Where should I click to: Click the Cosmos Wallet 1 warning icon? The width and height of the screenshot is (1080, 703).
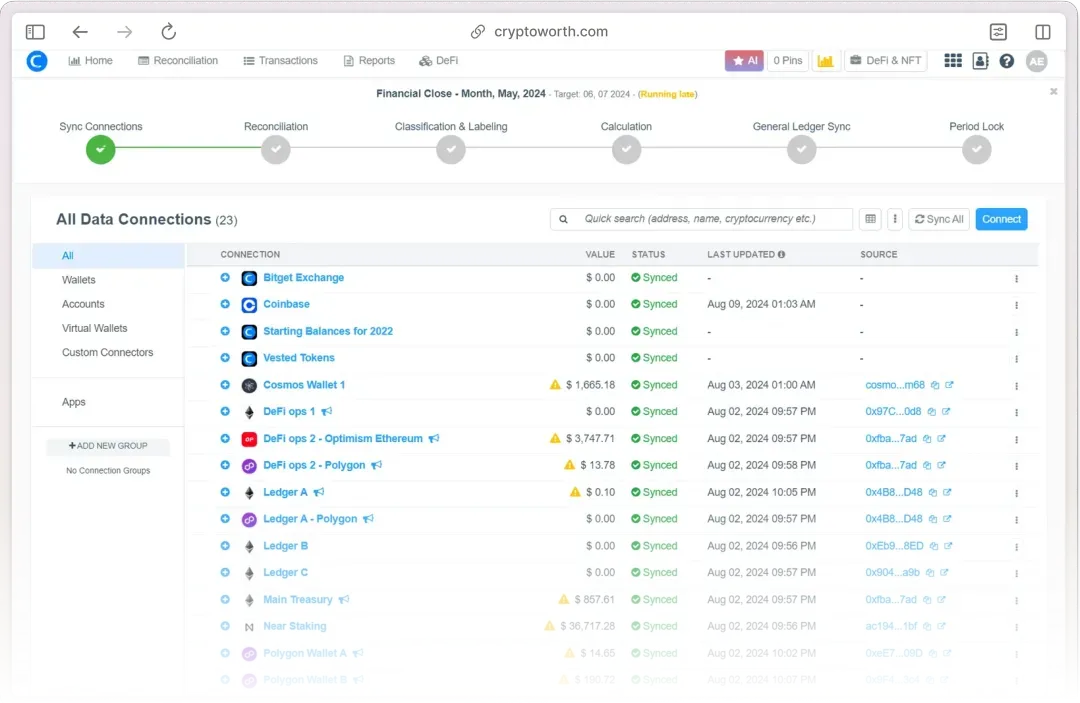555,385
